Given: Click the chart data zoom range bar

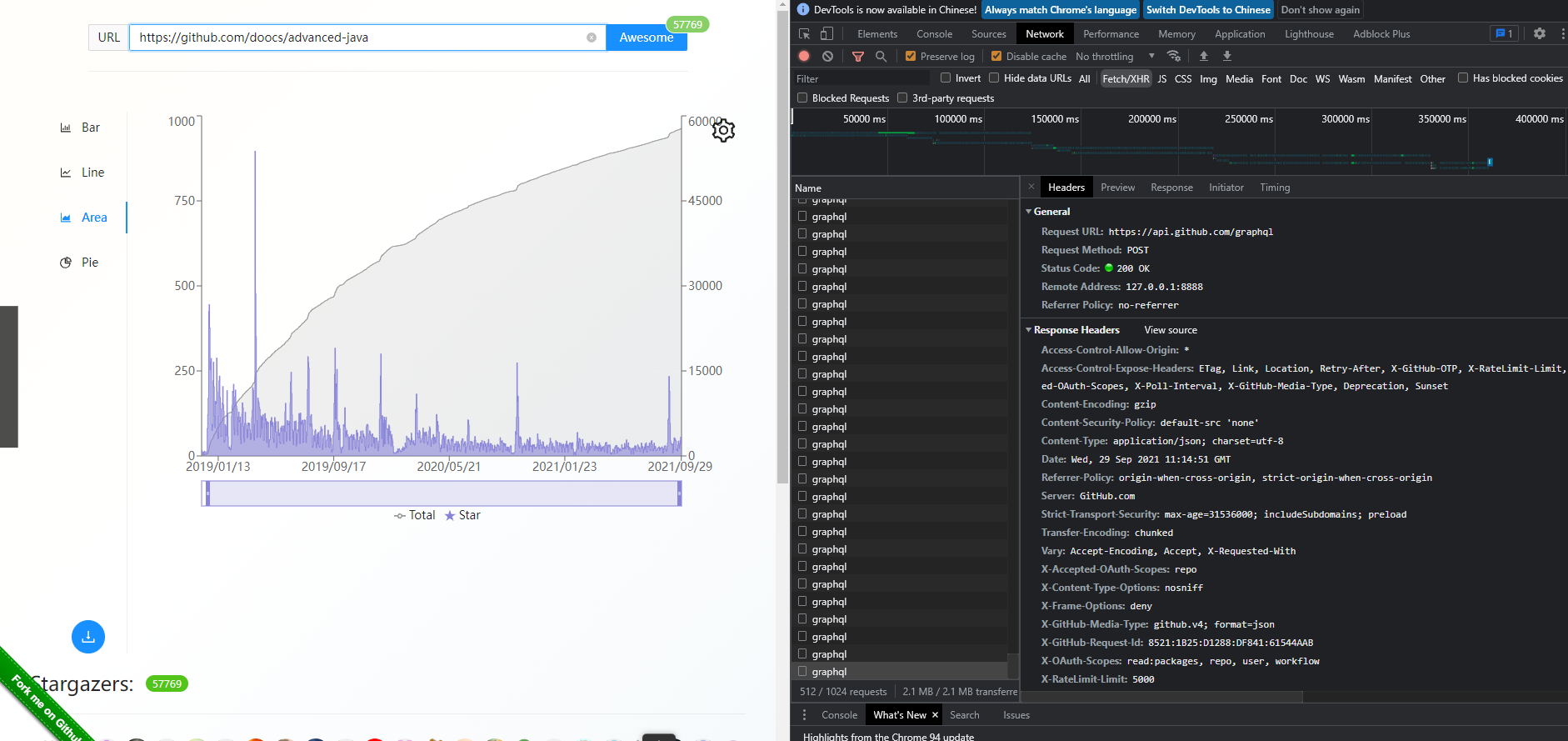Looking at the screenshot, I should coord(442,493).
